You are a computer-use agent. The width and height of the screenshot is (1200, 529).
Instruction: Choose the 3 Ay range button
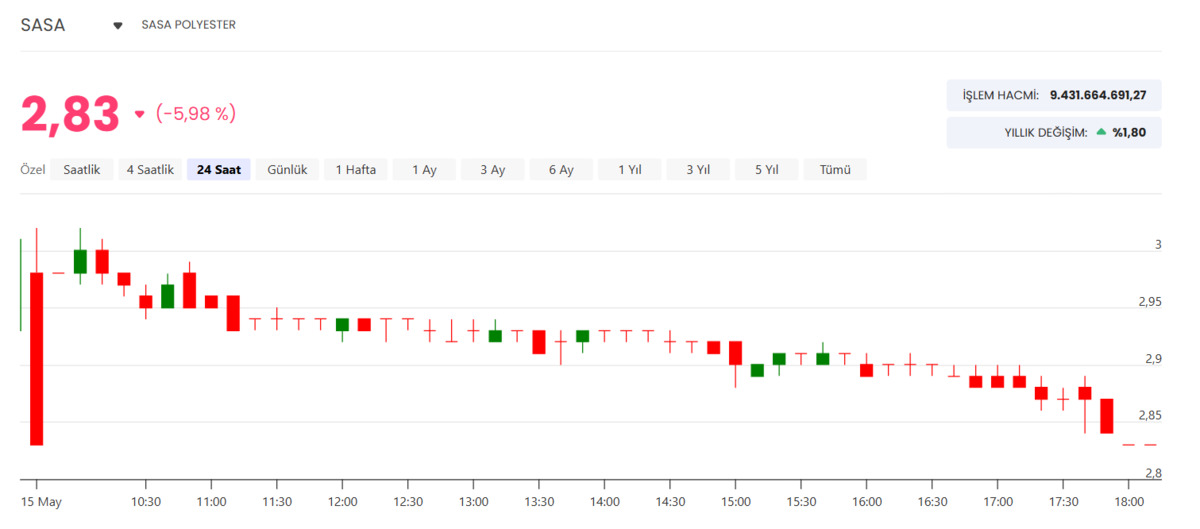point(492,170)
